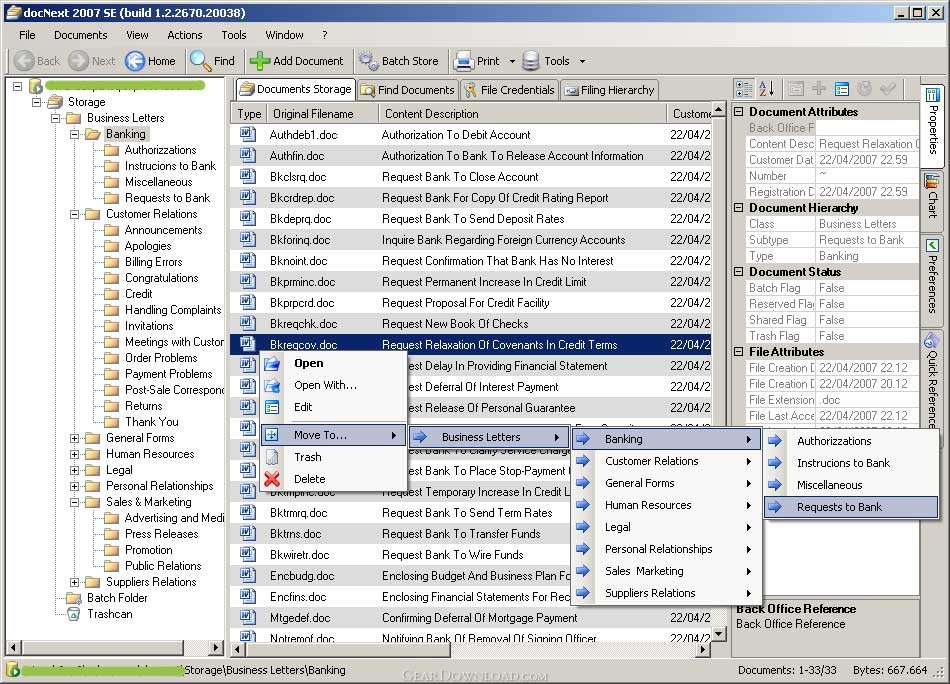Select the Handling Complaints folder
Viewport: 950px width, 684px height.
(x=173, y=310)
